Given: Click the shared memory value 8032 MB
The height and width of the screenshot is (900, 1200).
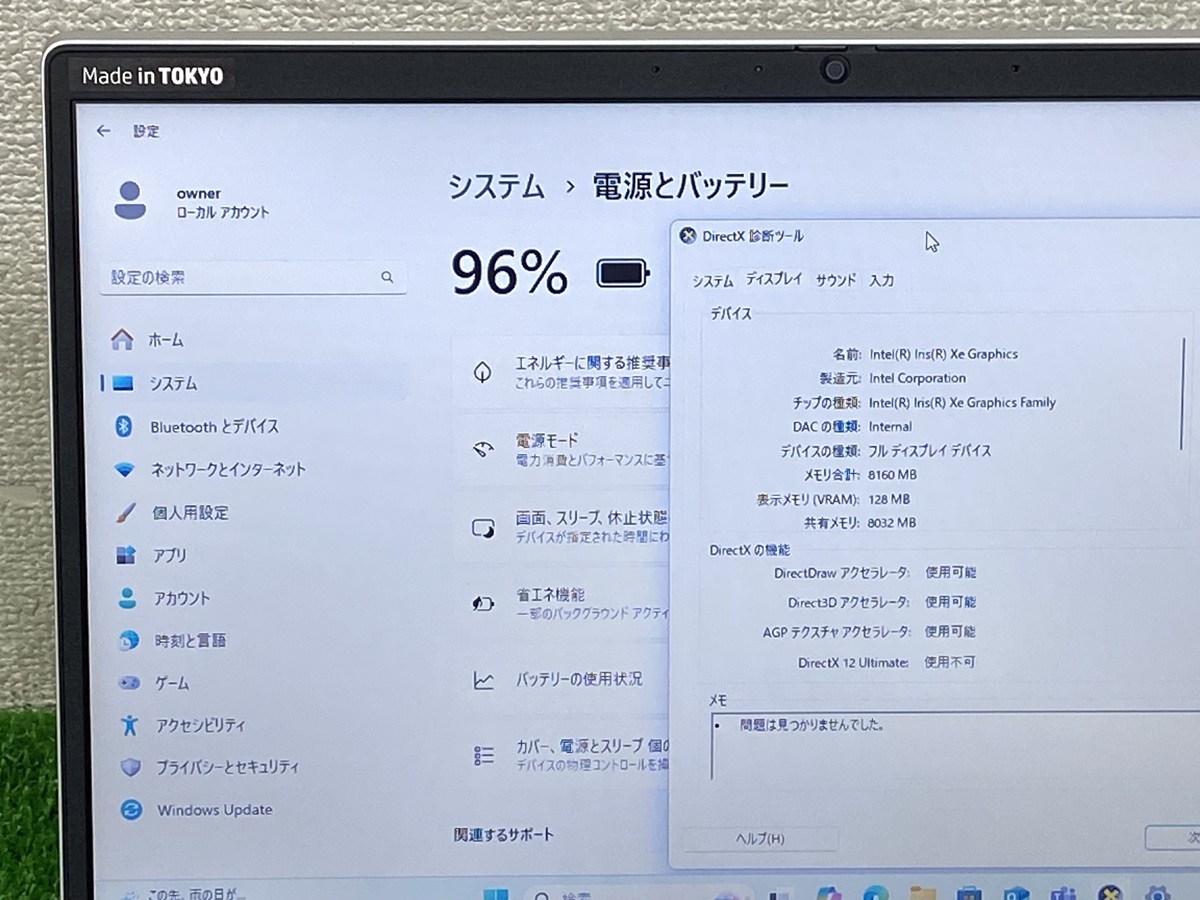Looking at the screenshot, I should click(x=893, y=523).
